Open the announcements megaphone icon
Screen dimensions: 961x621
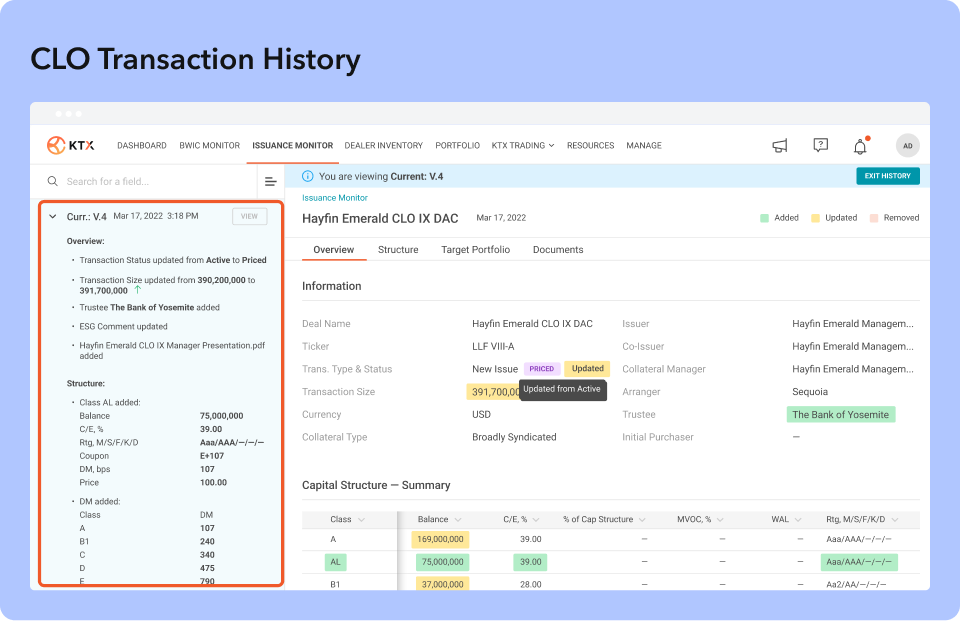780,146
